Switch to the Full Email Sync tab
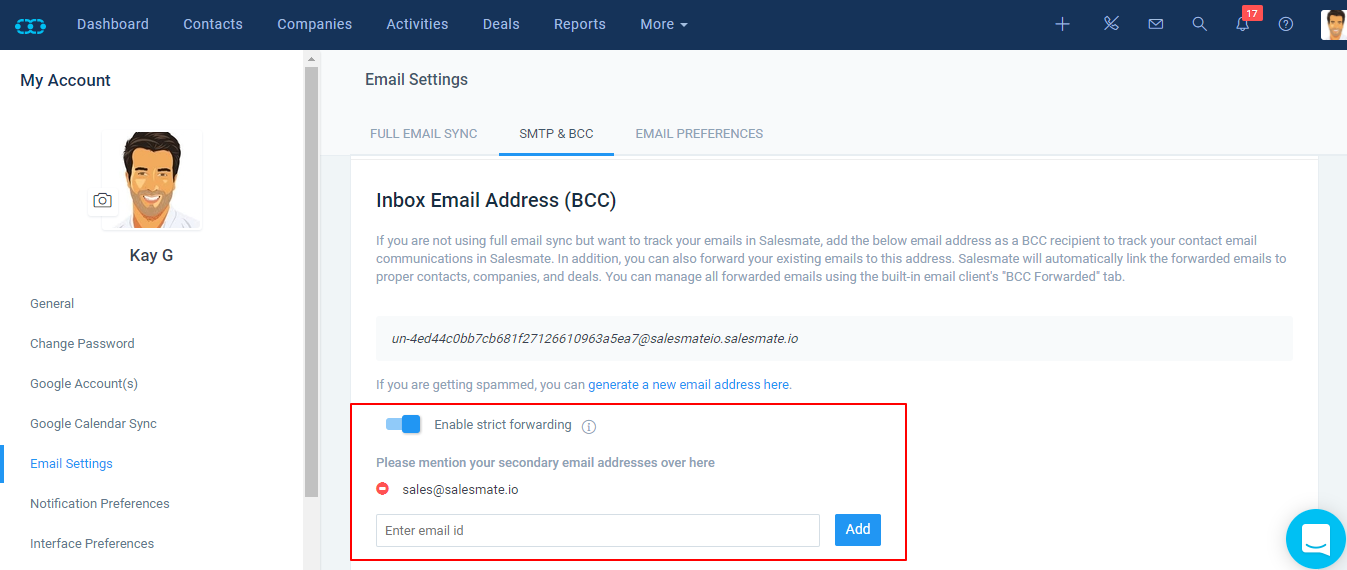Screen dimensions: 1347x570 coord(424,134)
